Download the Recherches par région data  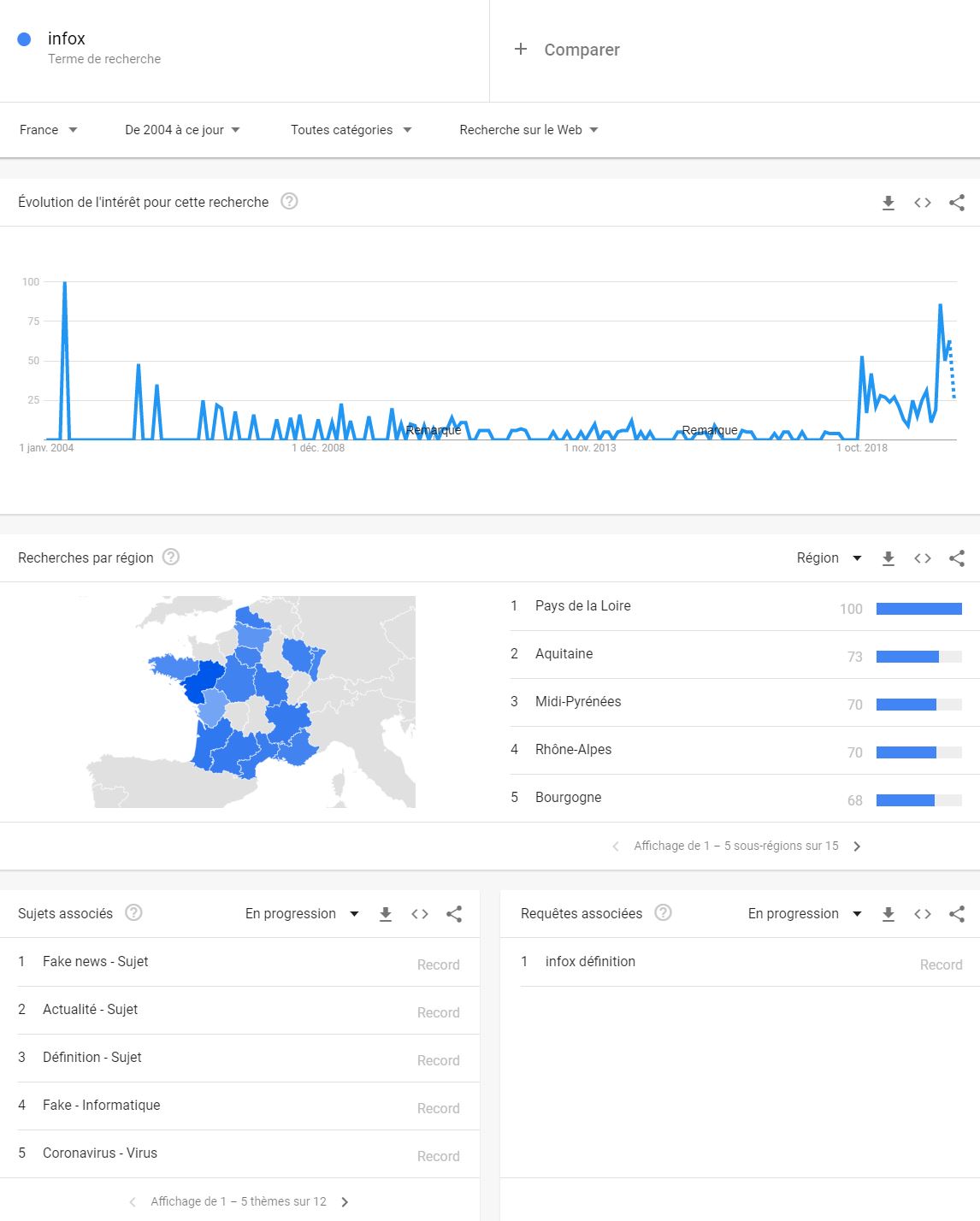point(888,558)
